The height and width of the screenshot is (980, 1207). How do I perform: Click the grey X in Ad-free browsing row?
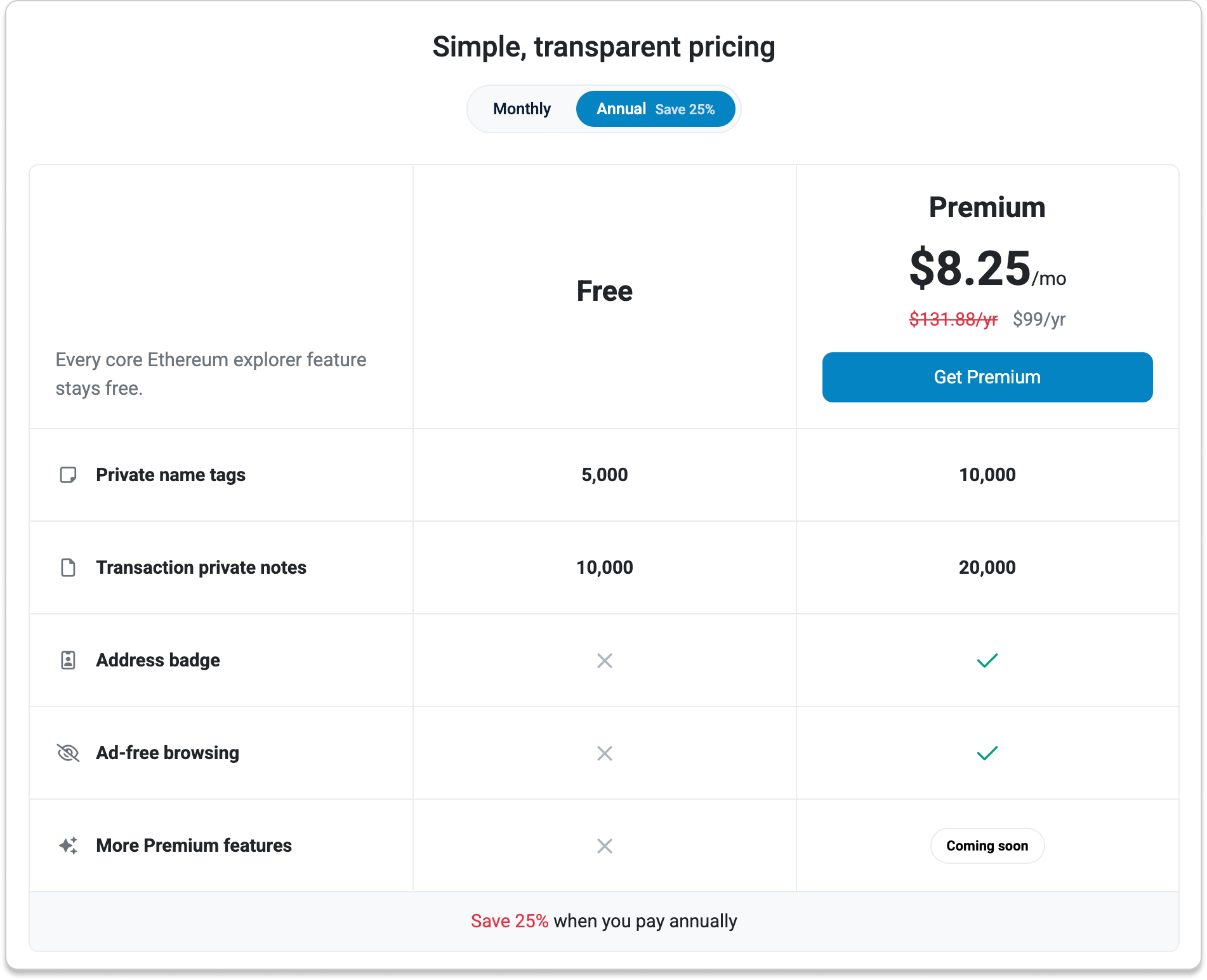tap(605, 753)
